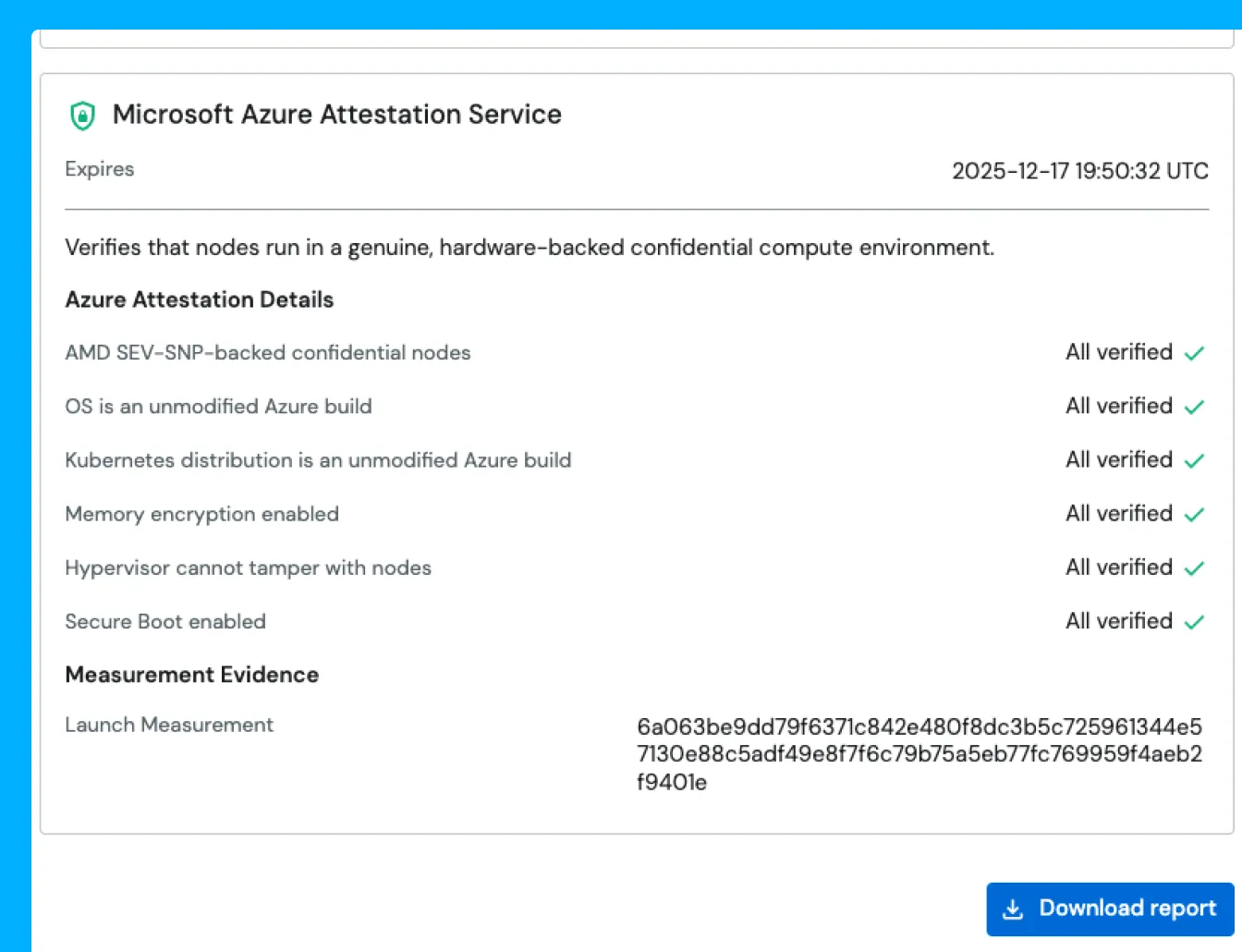The height and width of the screenshot is (952, 1242).
Task: Click Kubernetes distribution is an unmodified Azure build
Action: [318, 460]
